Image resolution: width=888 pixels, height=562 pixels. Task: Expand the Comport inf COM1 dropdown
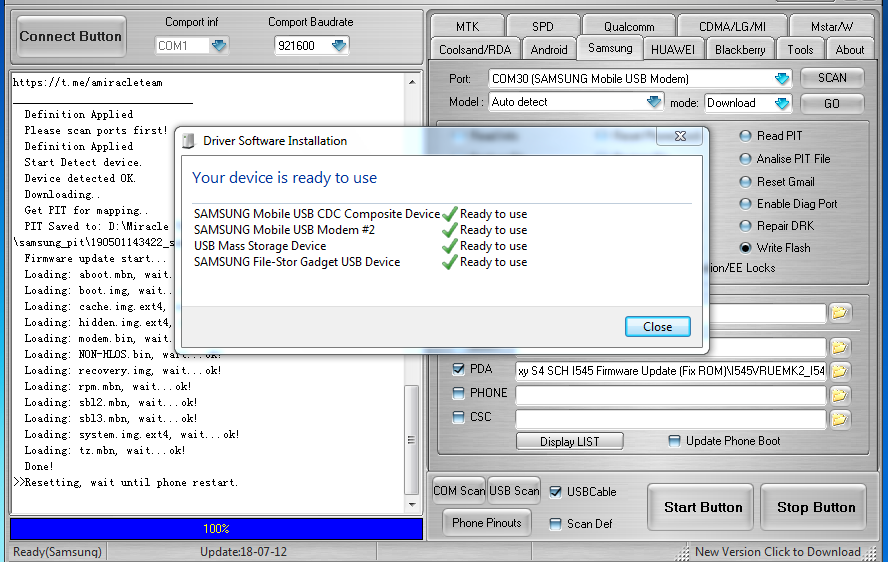[219, 45]
